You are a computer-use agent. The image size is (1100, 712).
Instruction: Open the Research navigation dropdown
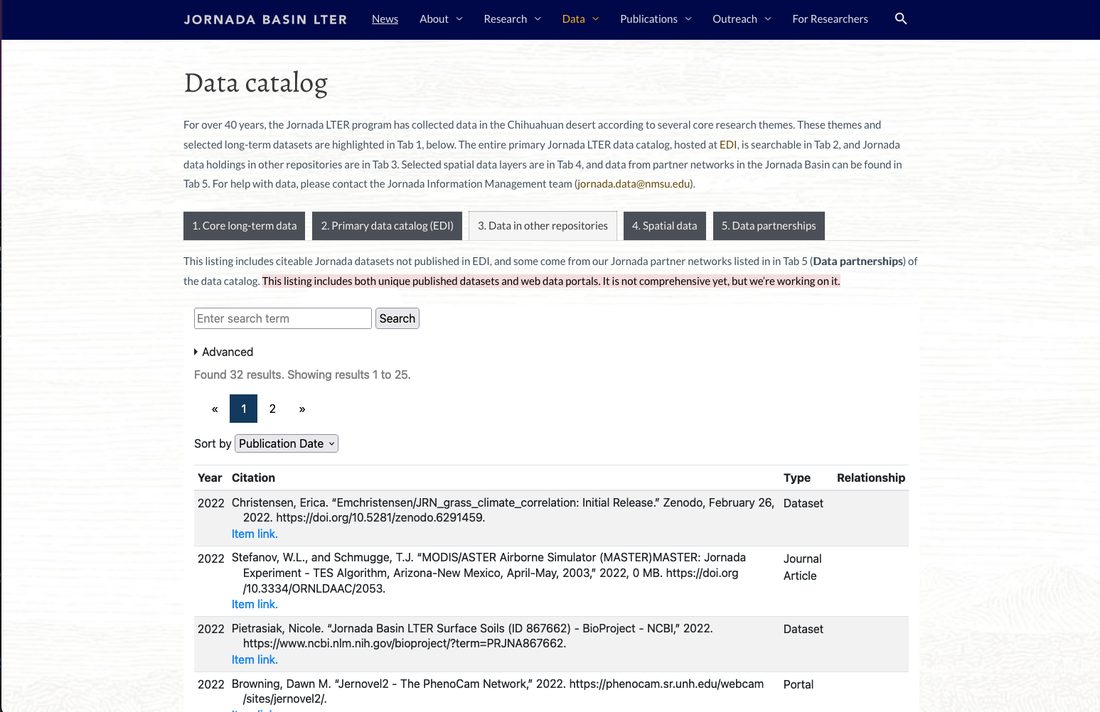(512, 19)
